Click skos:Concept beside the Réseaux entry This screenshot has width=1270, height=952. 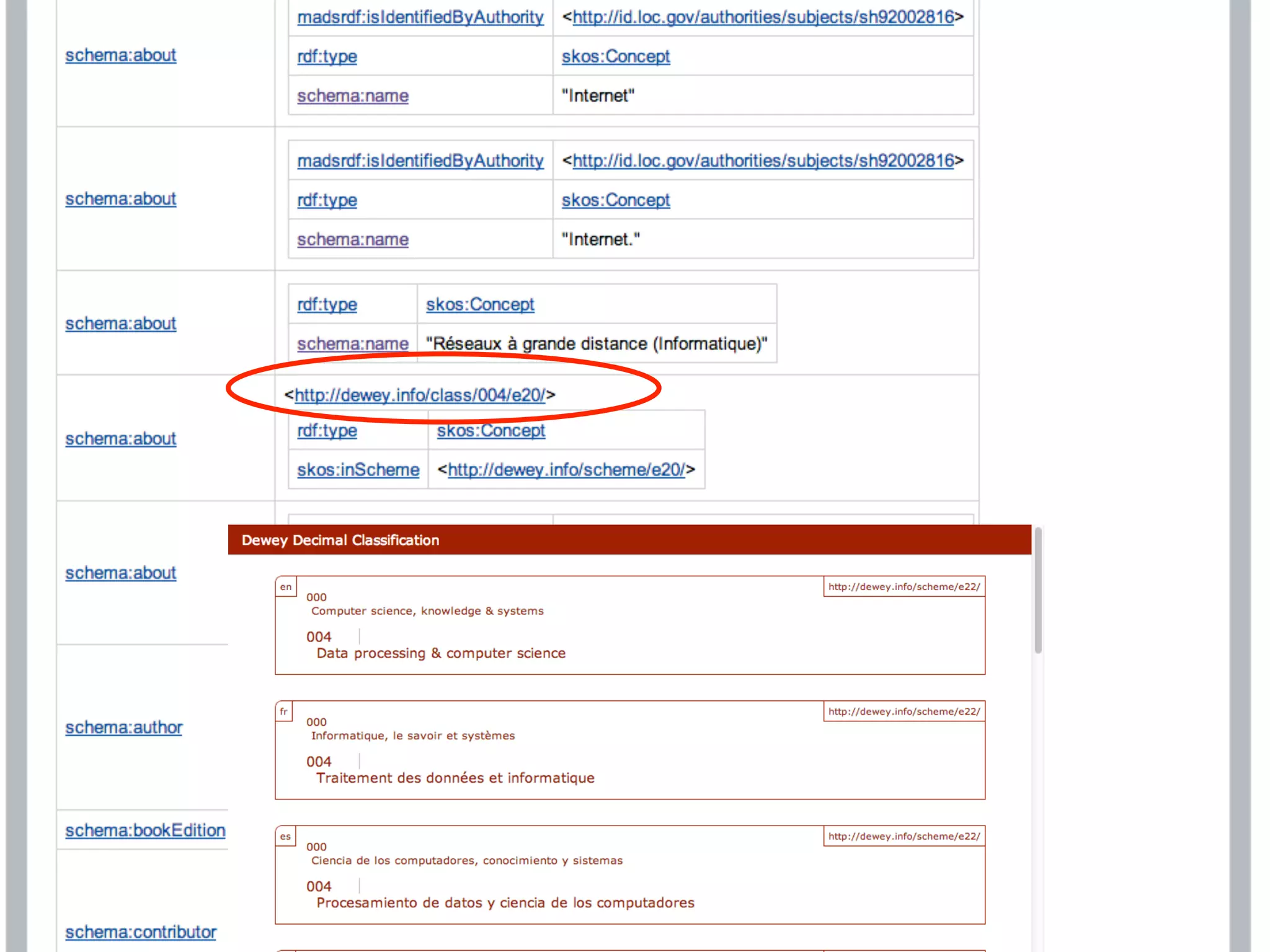tap(479, 304)
